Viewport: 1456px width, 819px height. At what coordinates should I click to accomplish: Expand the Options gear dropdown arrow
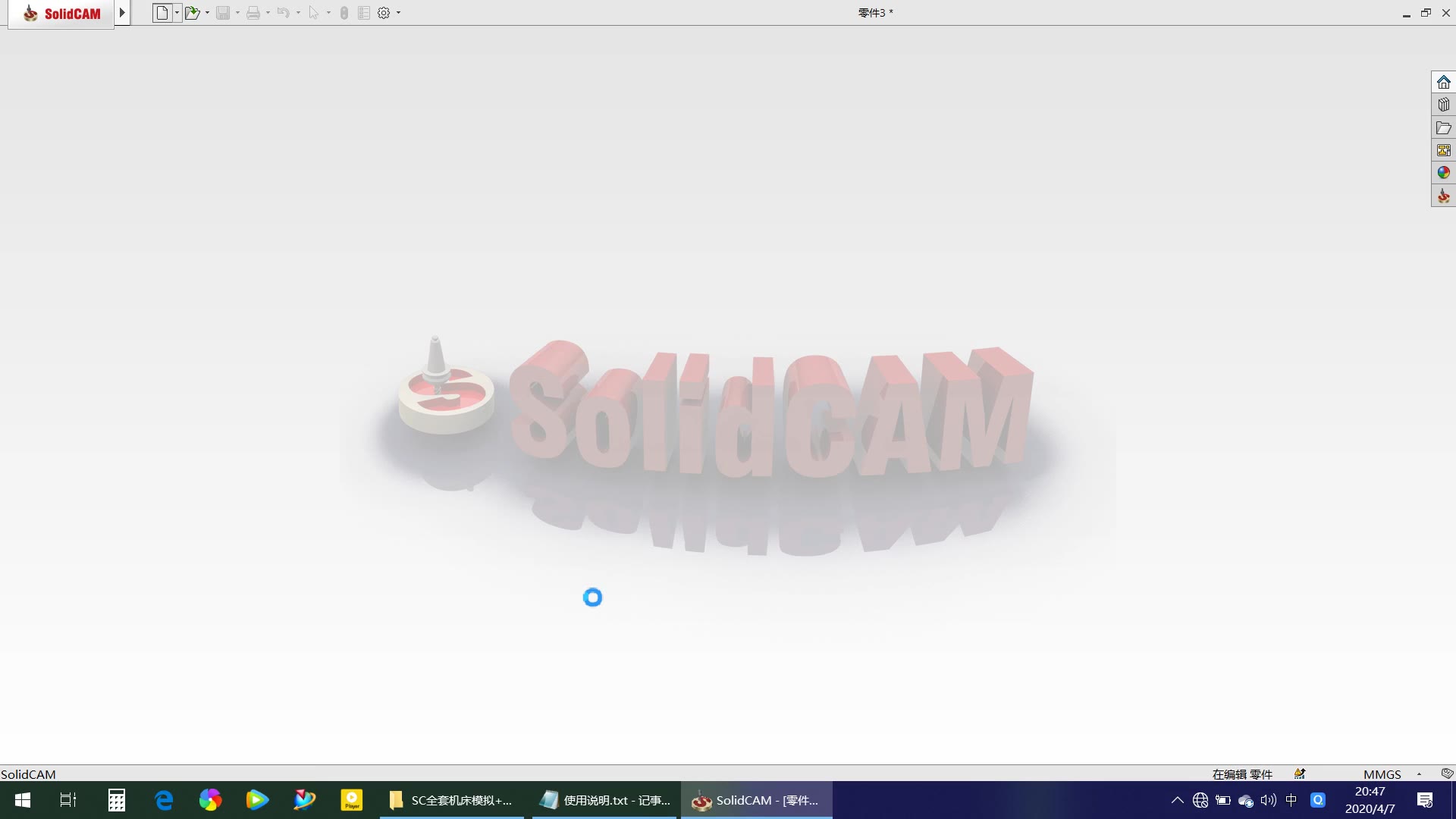[399, 13]
